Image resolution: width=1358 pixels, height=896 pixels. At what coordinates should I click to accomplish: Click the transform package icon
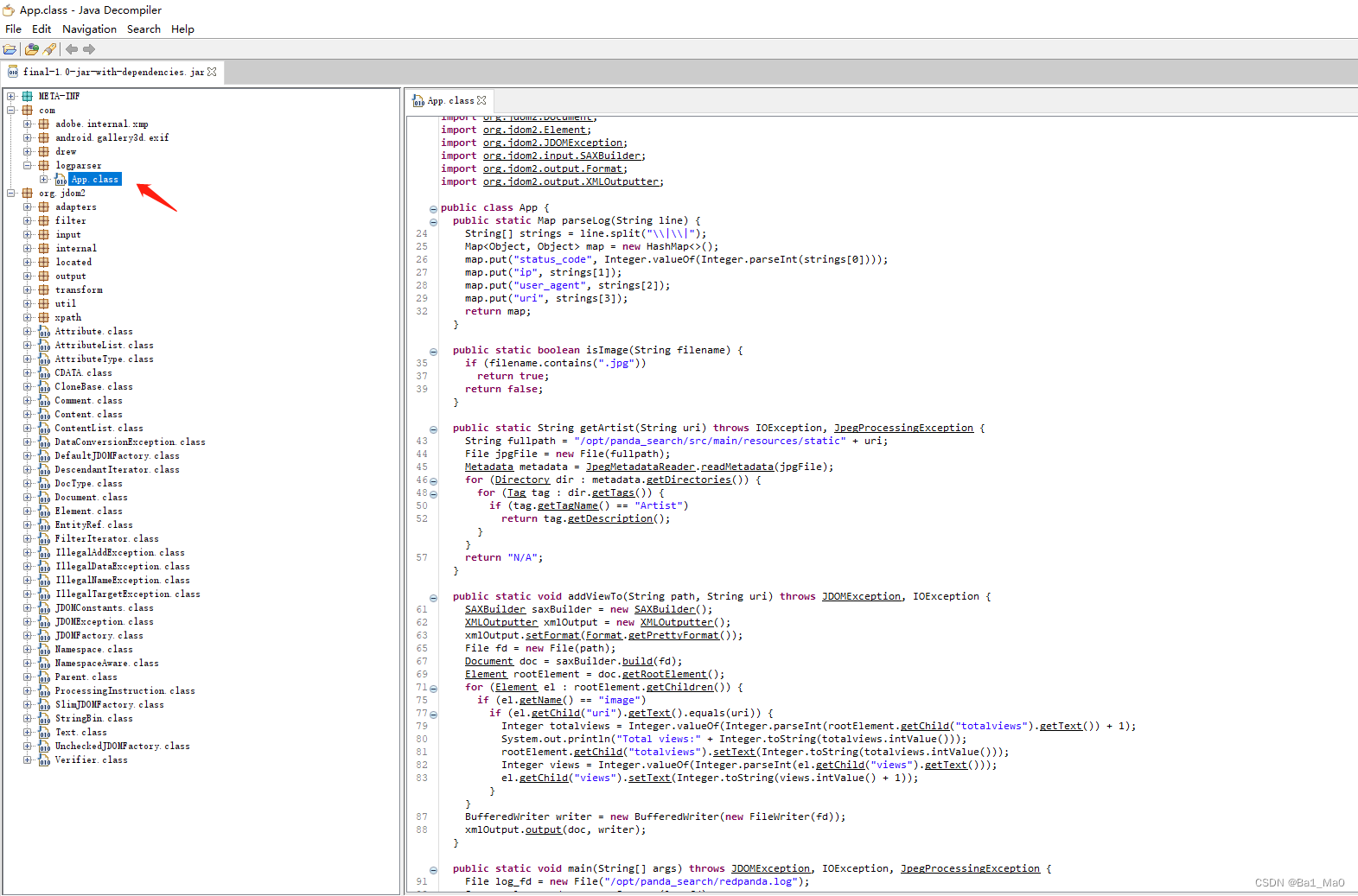(44, 289)
